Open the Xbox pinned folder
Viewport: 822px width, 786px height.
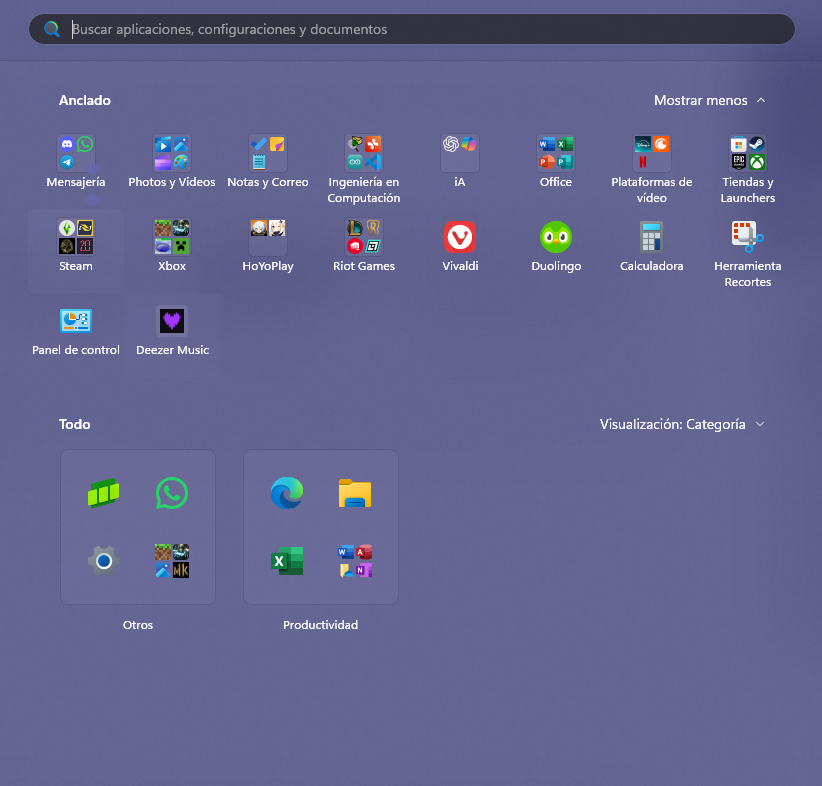pos(172,237)
